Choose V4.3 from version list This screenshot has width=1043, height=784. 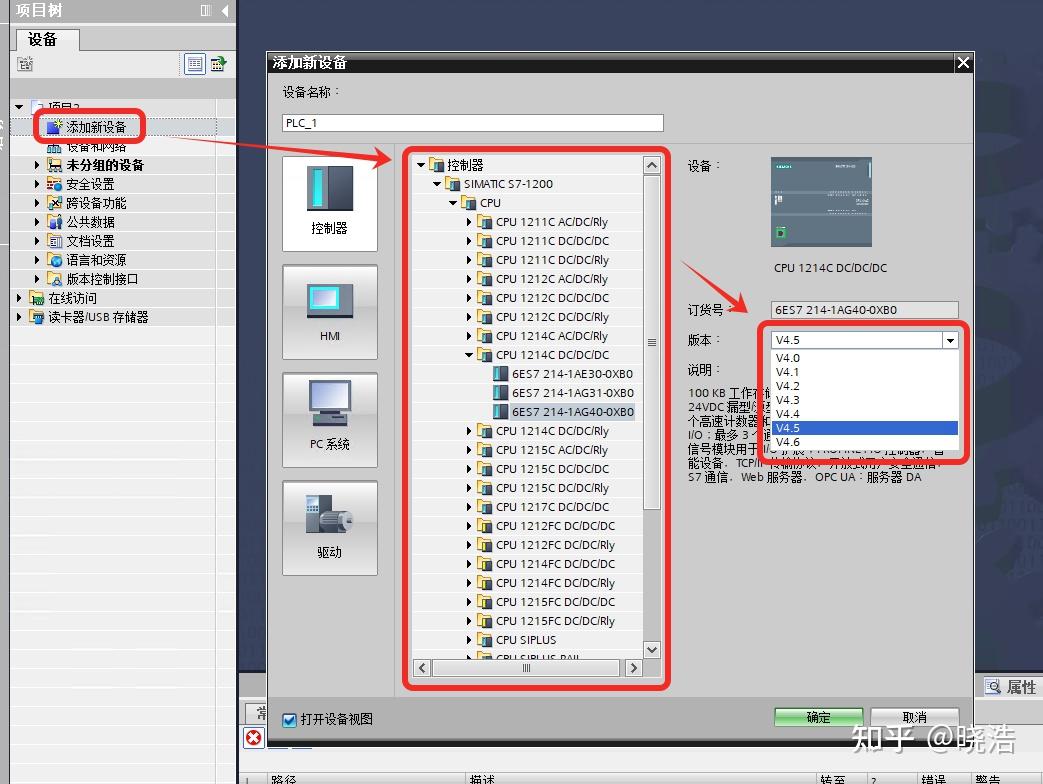[865, 400]
